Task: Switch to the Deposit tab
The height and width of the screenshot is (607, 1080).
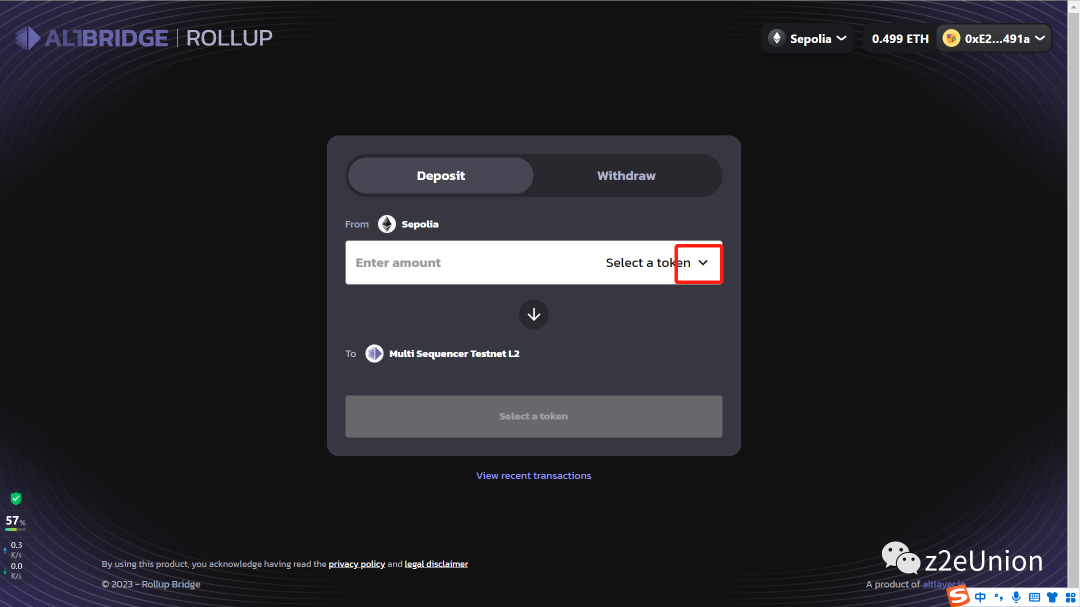Action: pyautogui.click(x=441, y=176)
